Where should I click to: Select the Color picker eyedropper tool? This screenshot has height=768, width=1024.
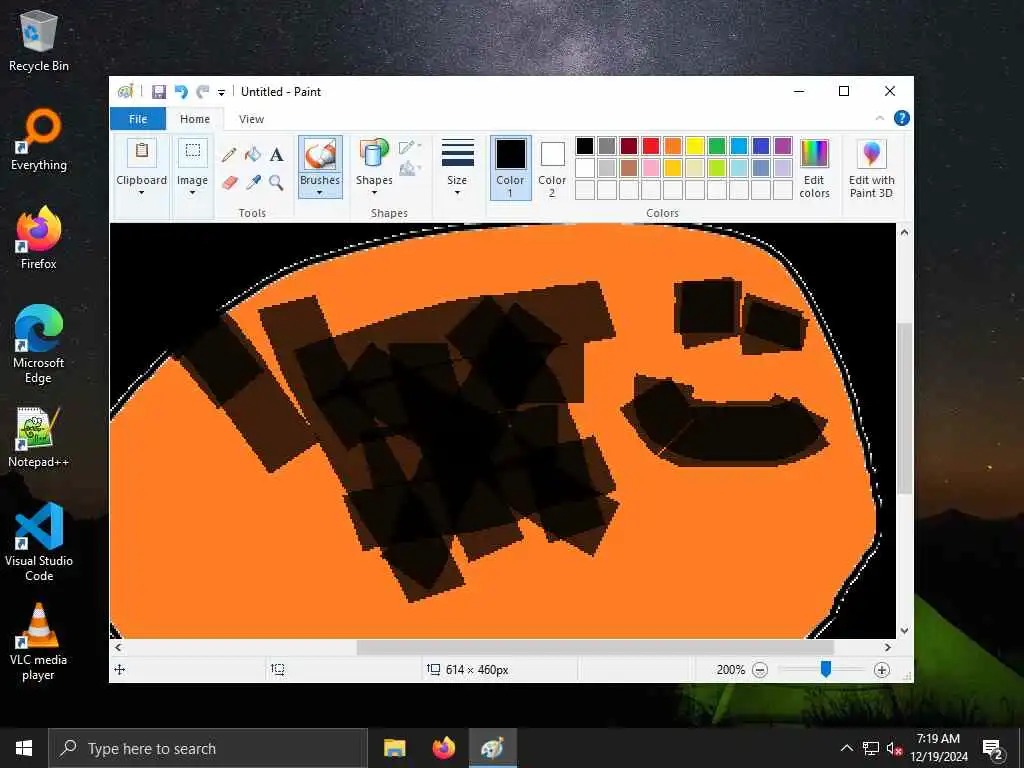click(253, 182)
